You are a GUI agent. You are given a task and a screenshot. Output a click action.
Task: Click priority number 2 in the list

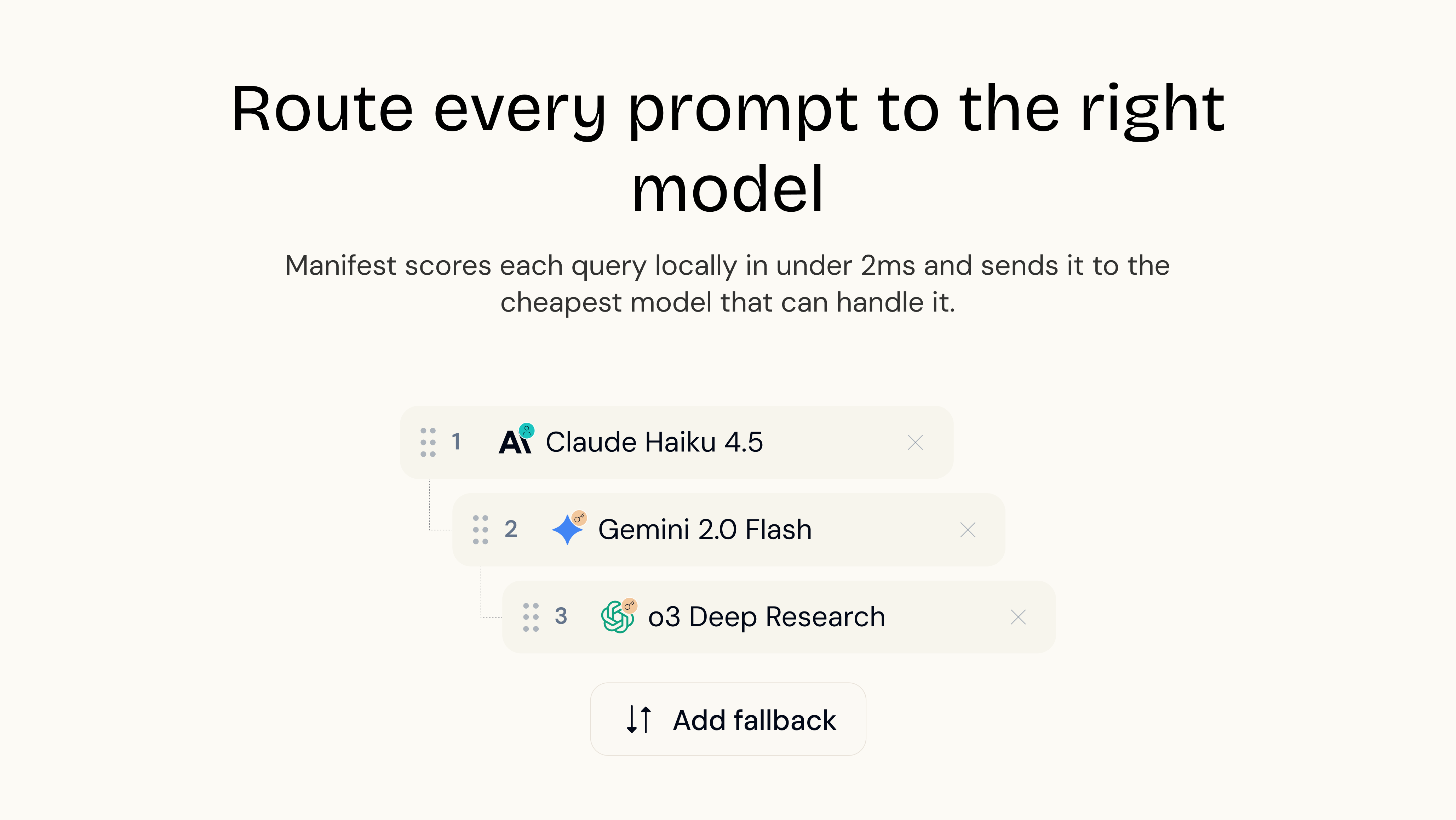[x=511, y=530]
